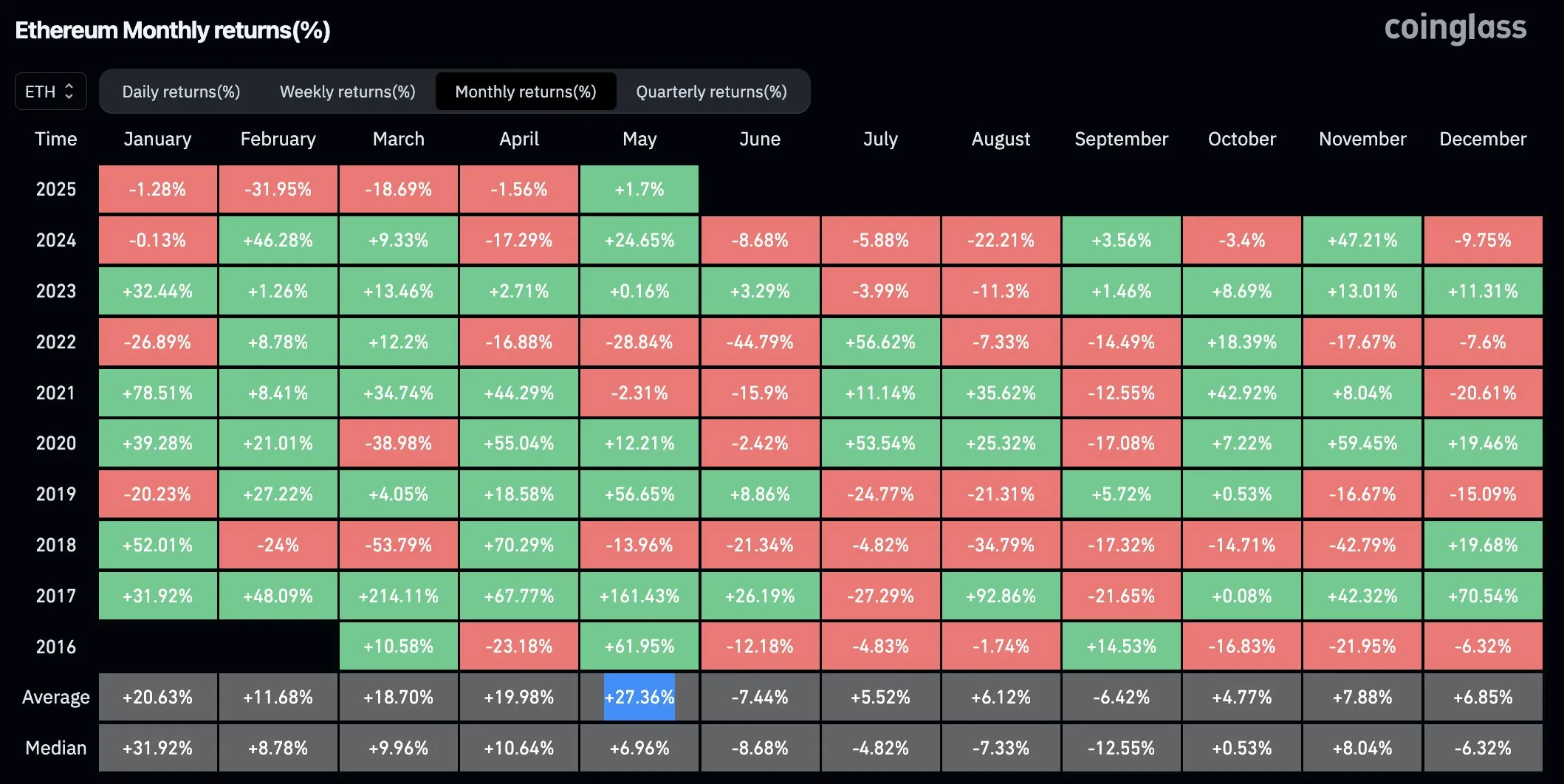Select the Time header label

[x=55, y=139]
